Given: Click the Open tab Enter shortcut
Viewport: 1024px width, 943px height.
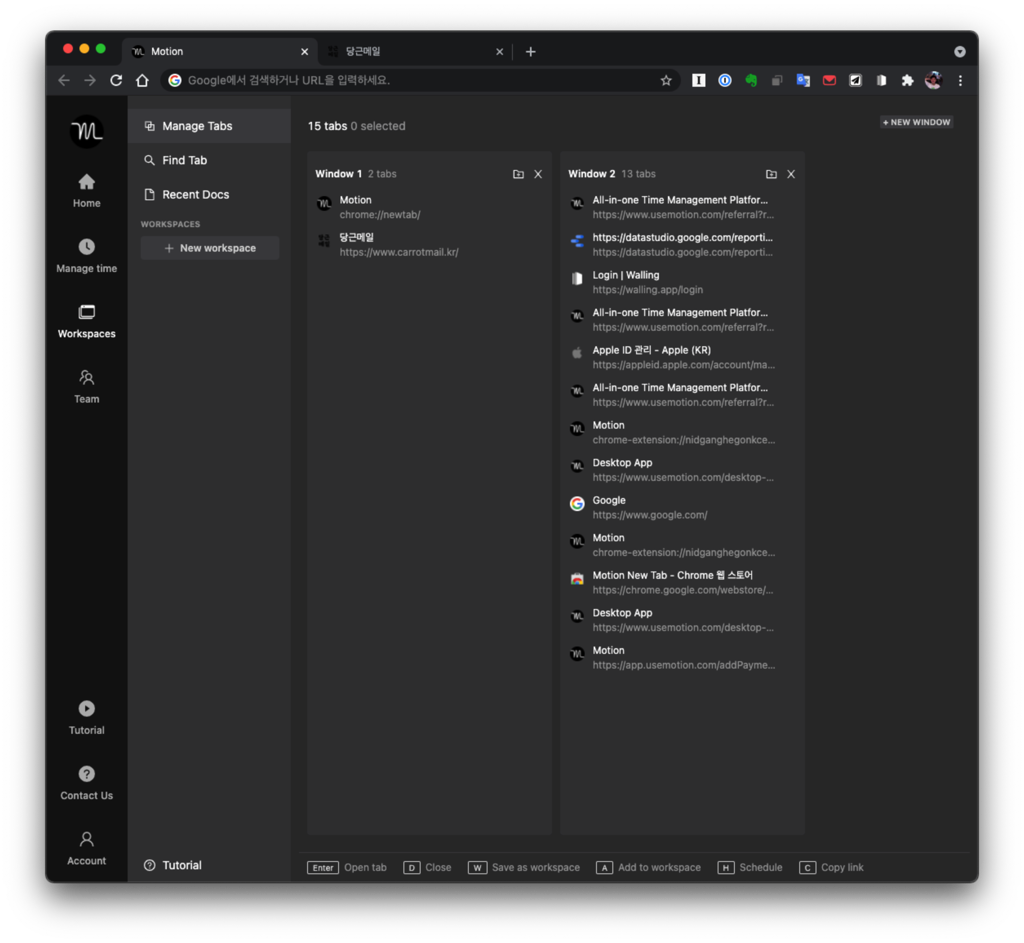Looking at the screenshot, I should [347, 867].
